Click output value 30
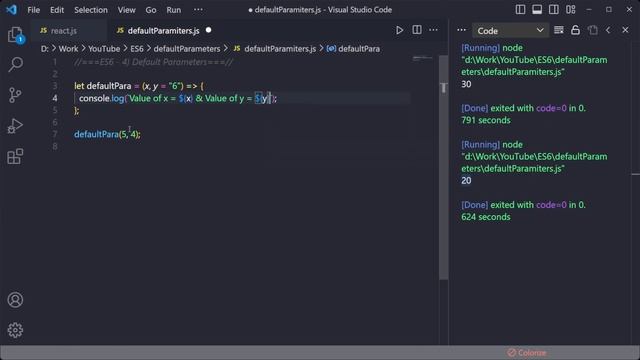Screen dimensions: 640x360 [466, 84]
